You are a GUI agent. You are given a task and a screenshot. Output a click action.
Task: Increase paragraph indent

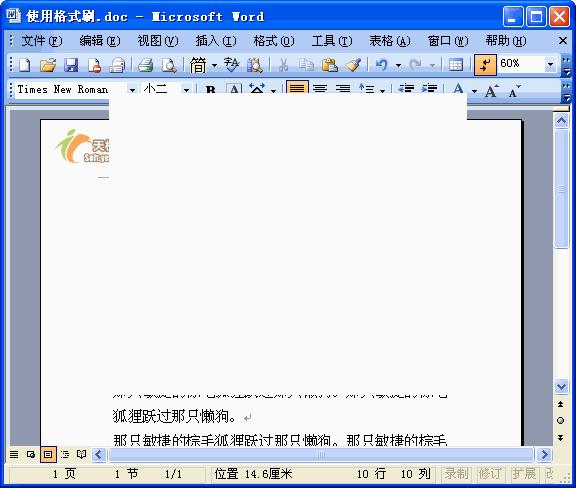[x=429, y=89]
